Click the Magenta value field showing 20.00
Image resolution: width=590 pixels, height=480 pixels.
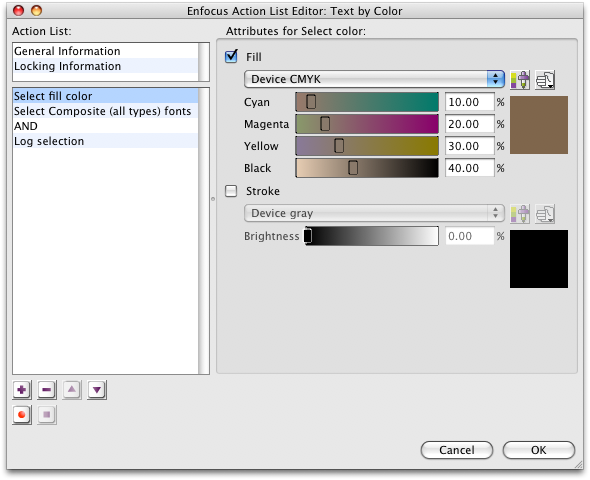tap(470, 124)
